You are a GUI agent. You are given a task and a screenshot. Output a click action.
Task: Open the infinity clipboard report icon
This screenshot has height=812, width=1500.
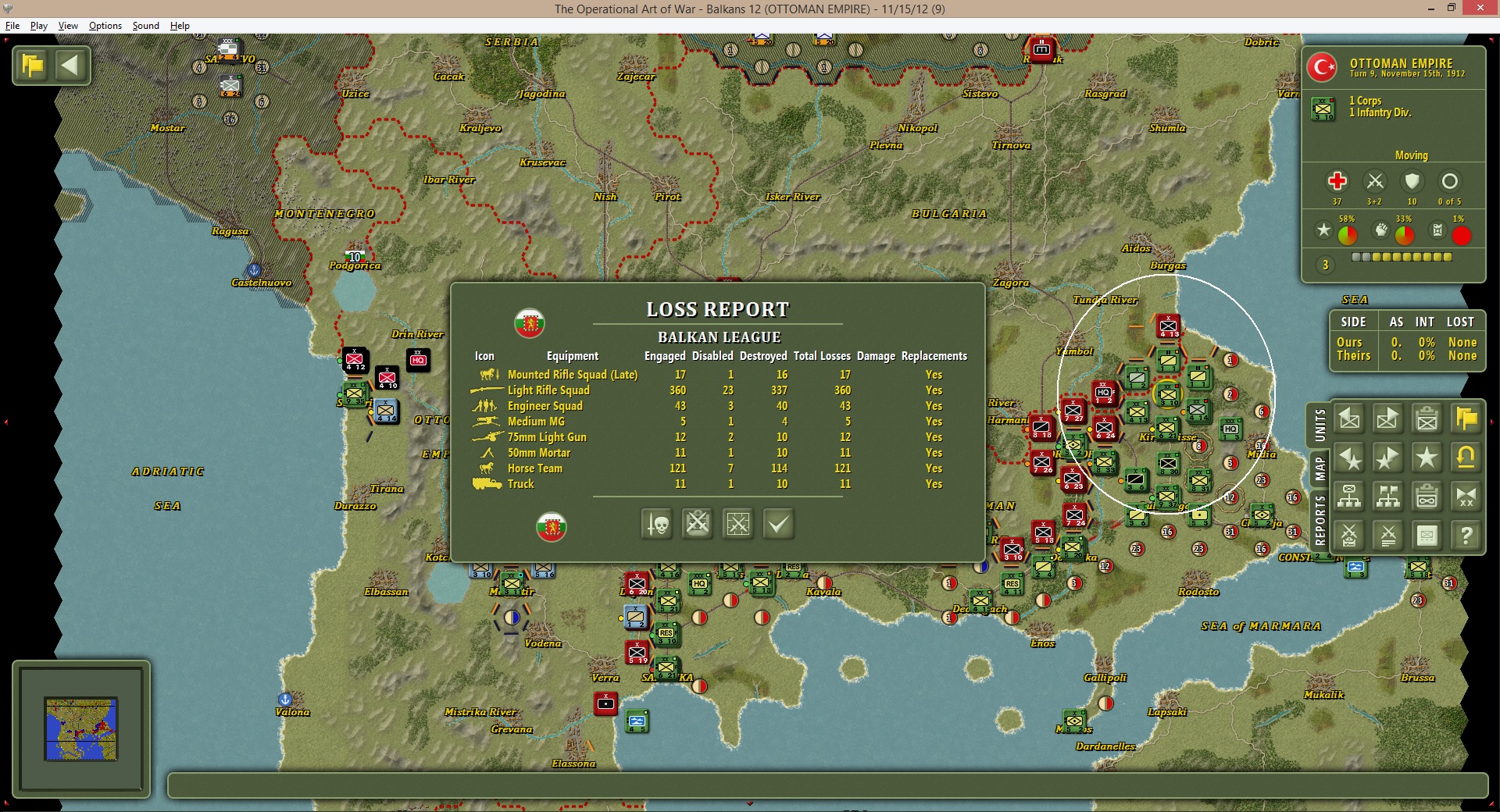[1427, 497]
